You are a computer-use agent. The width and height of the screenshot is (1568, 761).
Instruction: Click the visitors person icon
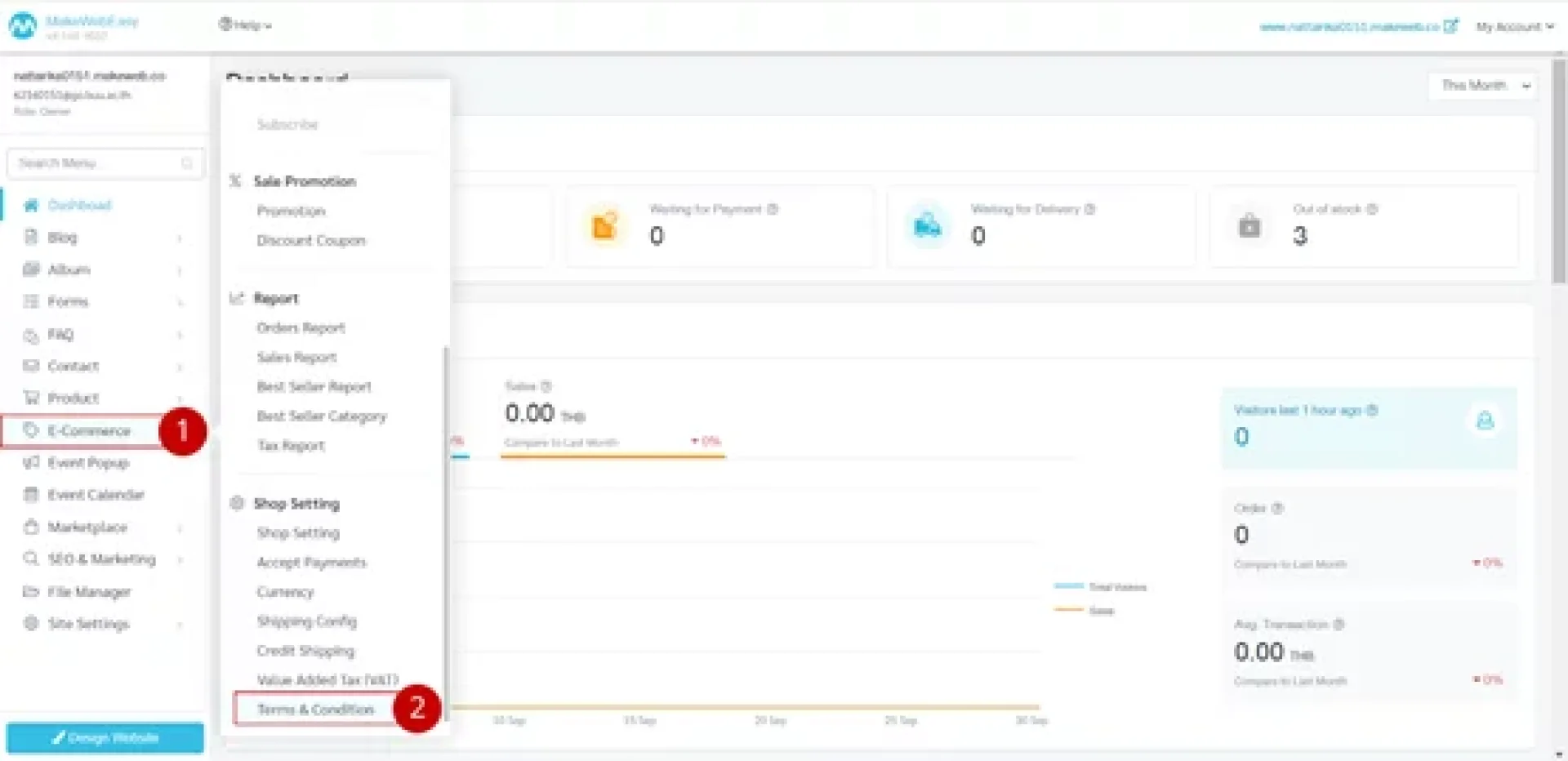click(1485, 421)
